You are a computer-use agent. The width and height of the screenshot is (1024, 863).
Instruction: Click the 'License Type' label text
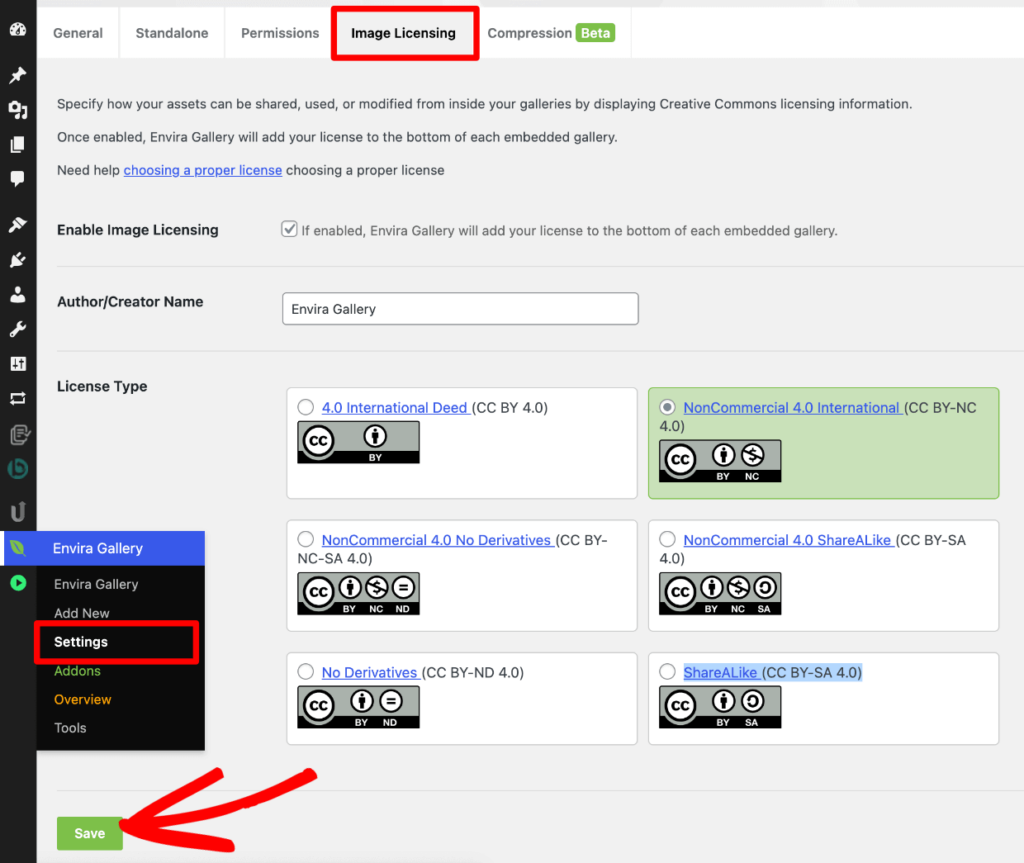tap(102, 386)
